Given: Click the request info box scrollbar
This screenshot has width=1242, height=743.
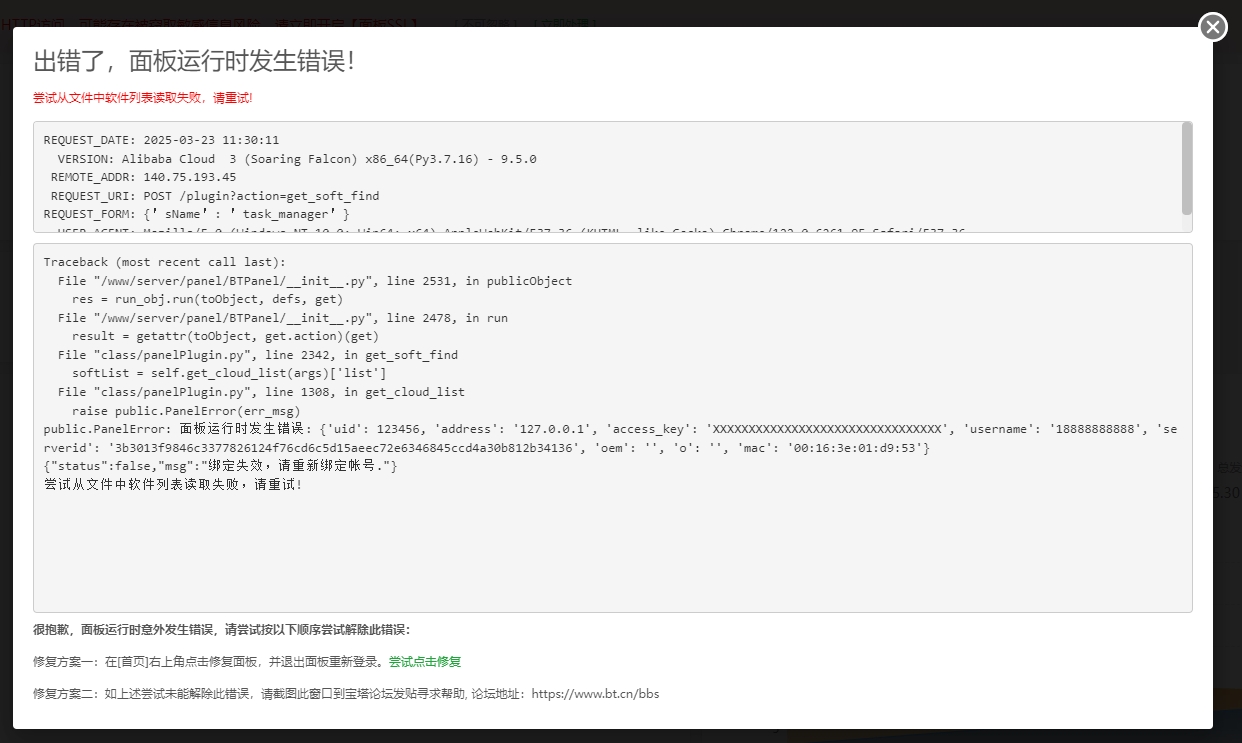Looking at the screenshot, I should [x=1187, y=169].
